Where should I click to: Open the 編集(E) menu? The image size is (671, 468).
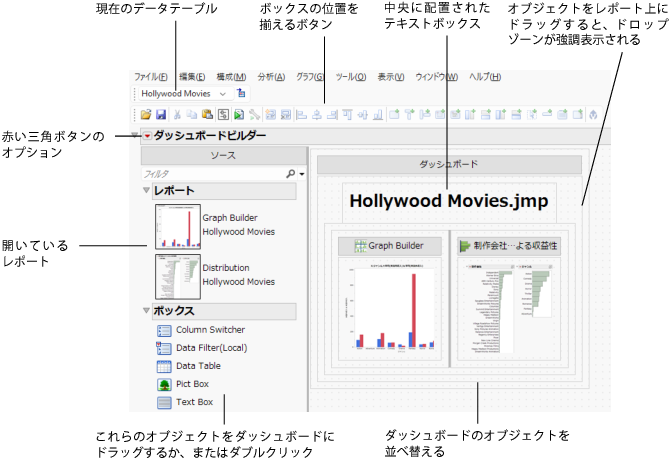(x=192, y=77)
